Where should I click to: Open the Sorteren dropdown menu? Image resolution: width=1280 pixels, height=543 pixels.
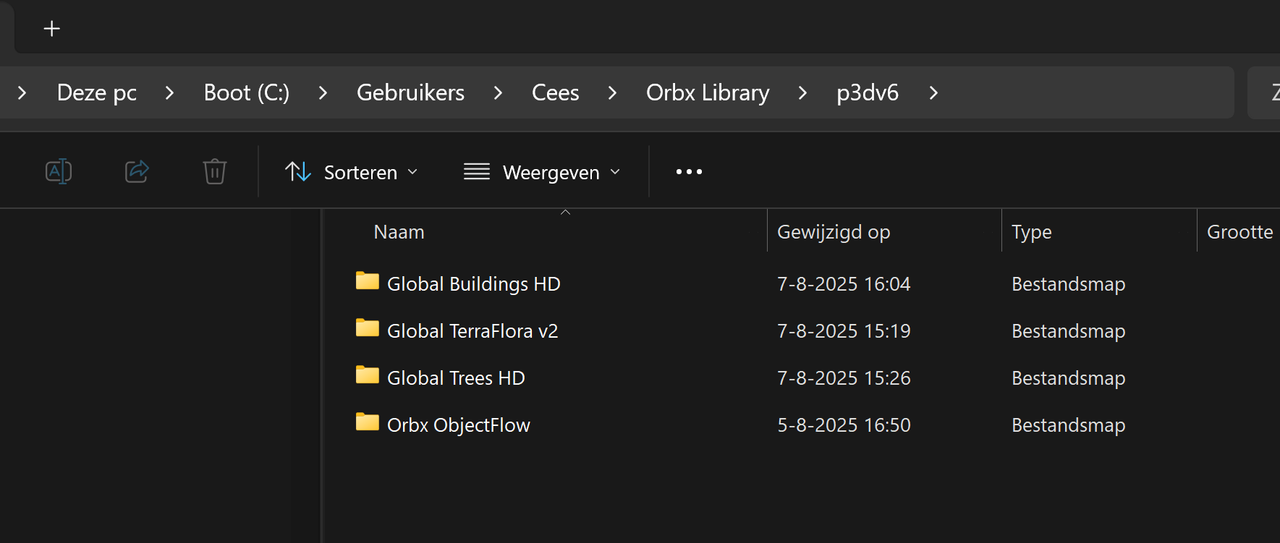(352, 172)
